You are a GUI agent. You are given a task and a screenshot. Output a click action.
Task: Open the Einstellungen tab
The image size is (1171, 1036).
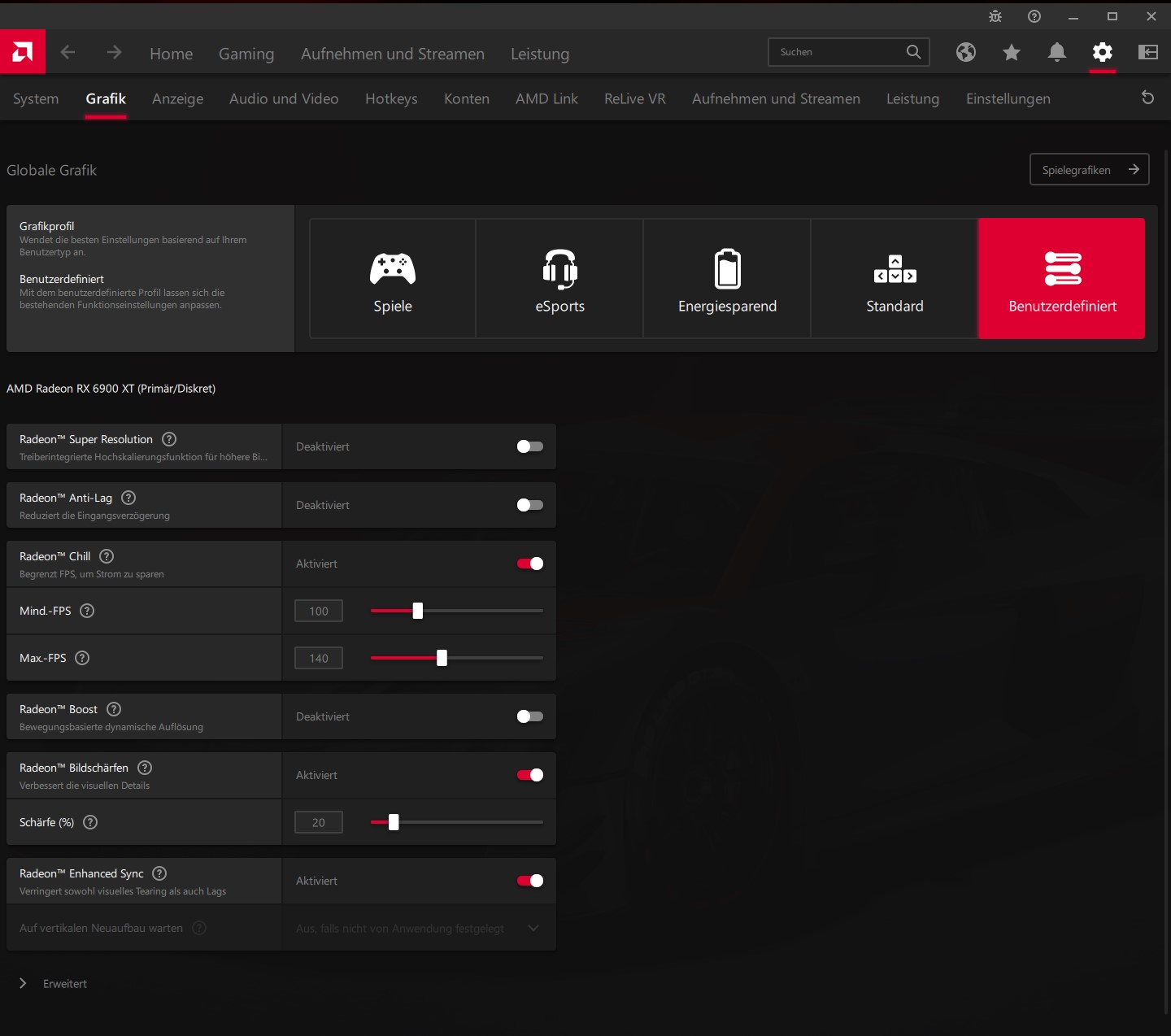point(1008,98)
